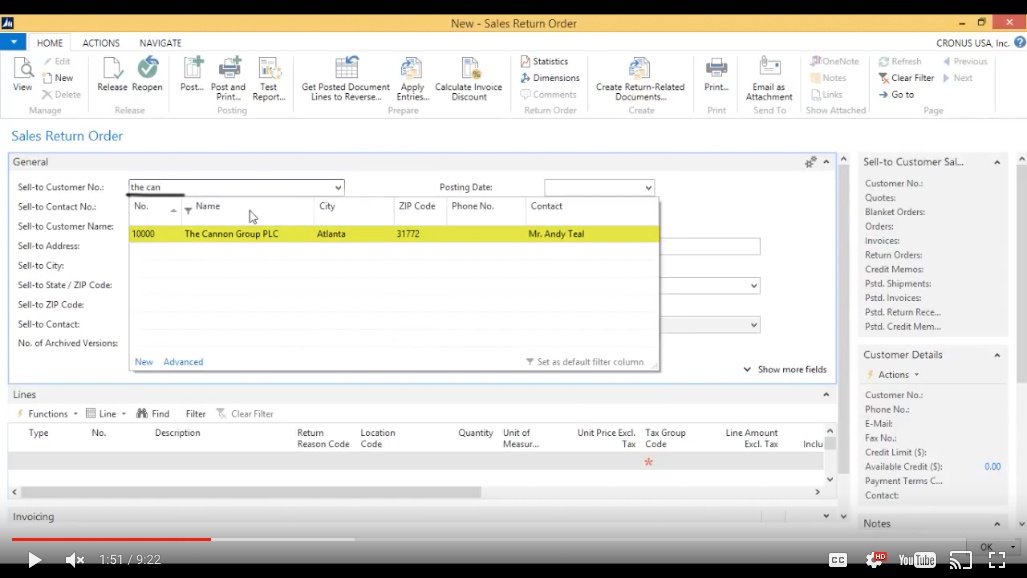Click the Previous record button

[x=965, y=62]
